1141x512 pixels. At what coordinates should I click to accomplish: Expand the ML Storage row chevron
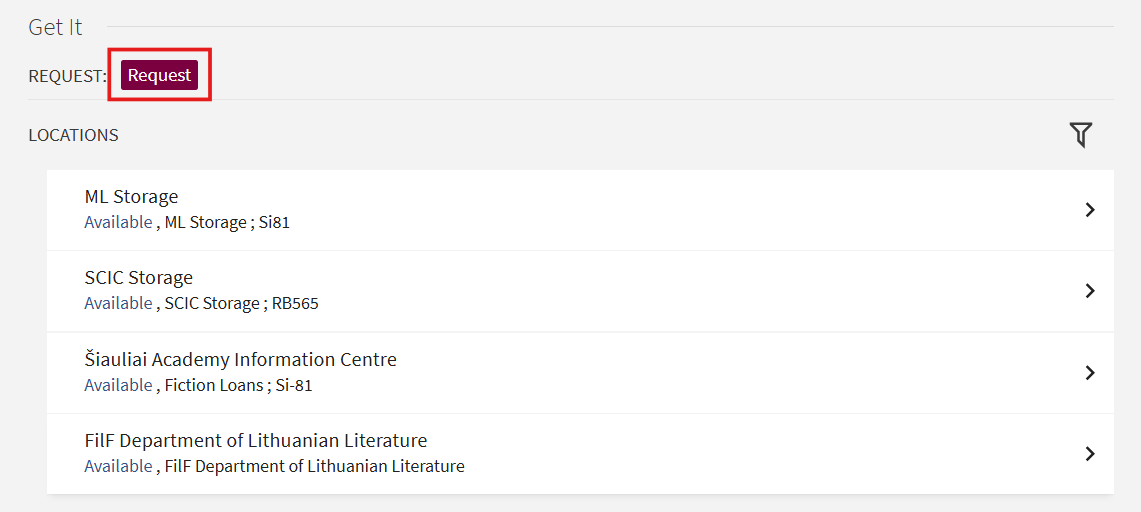coord(1090,210)
